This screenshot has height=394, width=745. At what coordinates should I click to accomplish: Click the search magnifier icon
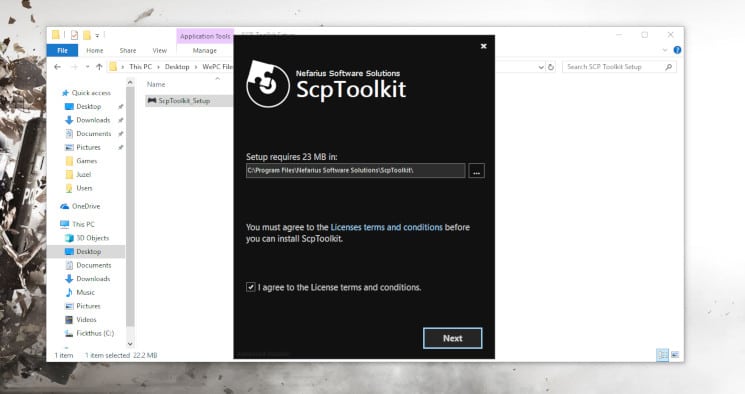669,67
